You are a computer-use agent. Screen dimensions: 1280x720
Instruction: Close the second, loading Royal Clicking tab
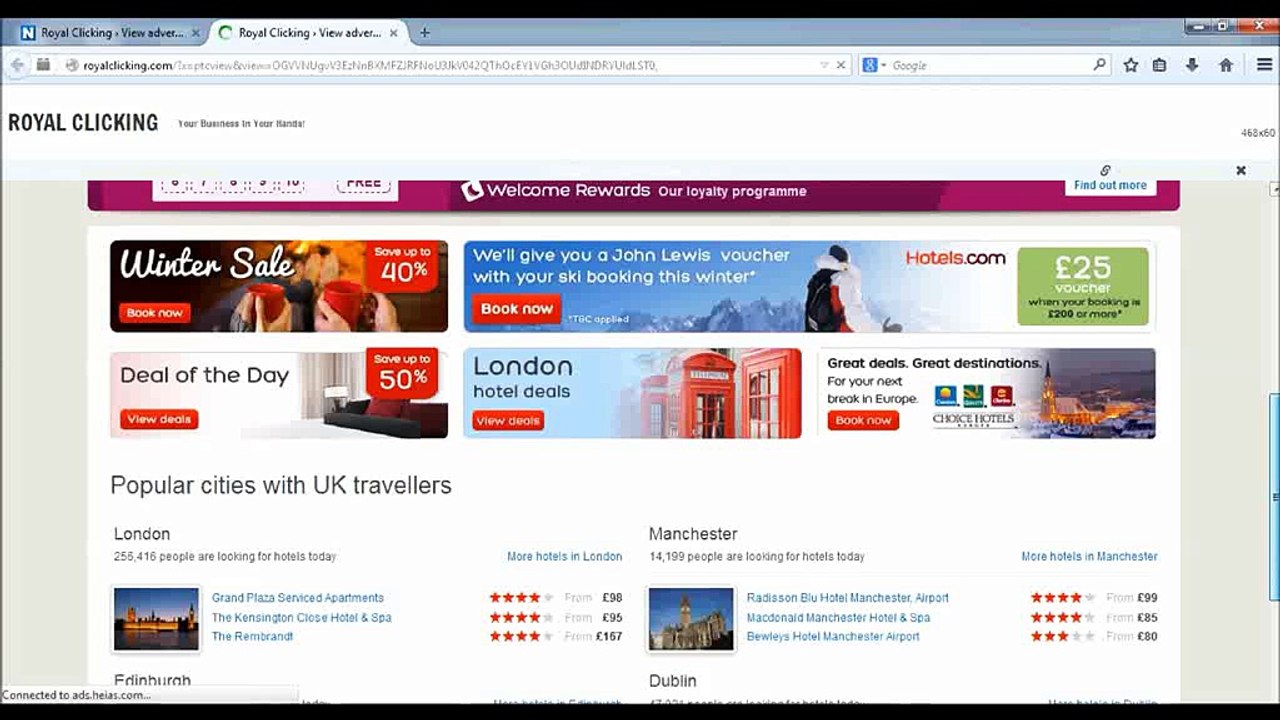(x=394, y=33)
